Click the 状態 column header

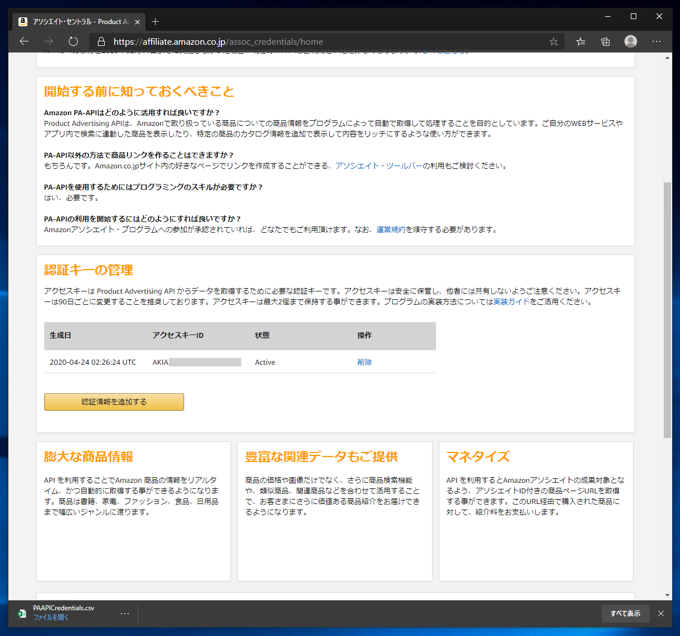[262, 335]
